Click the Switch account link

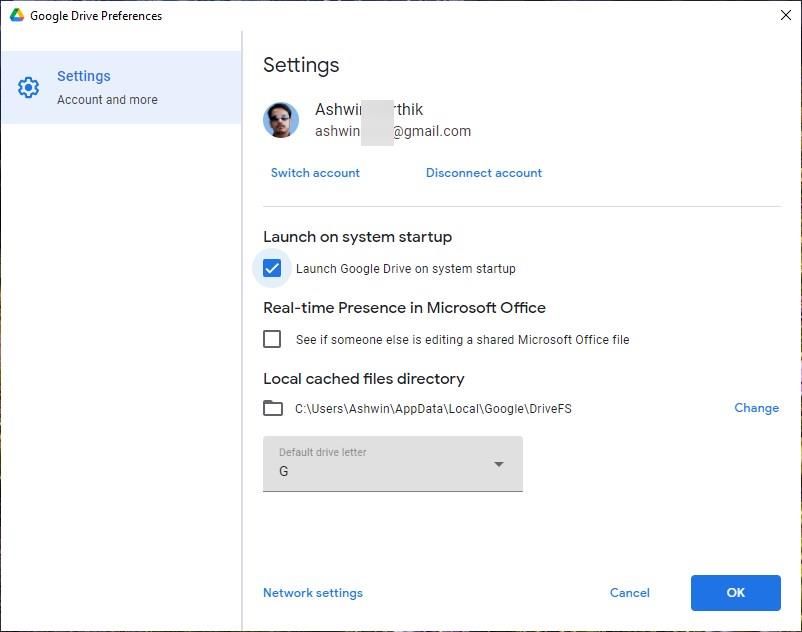pyautogui.click(x=315, y=173)
